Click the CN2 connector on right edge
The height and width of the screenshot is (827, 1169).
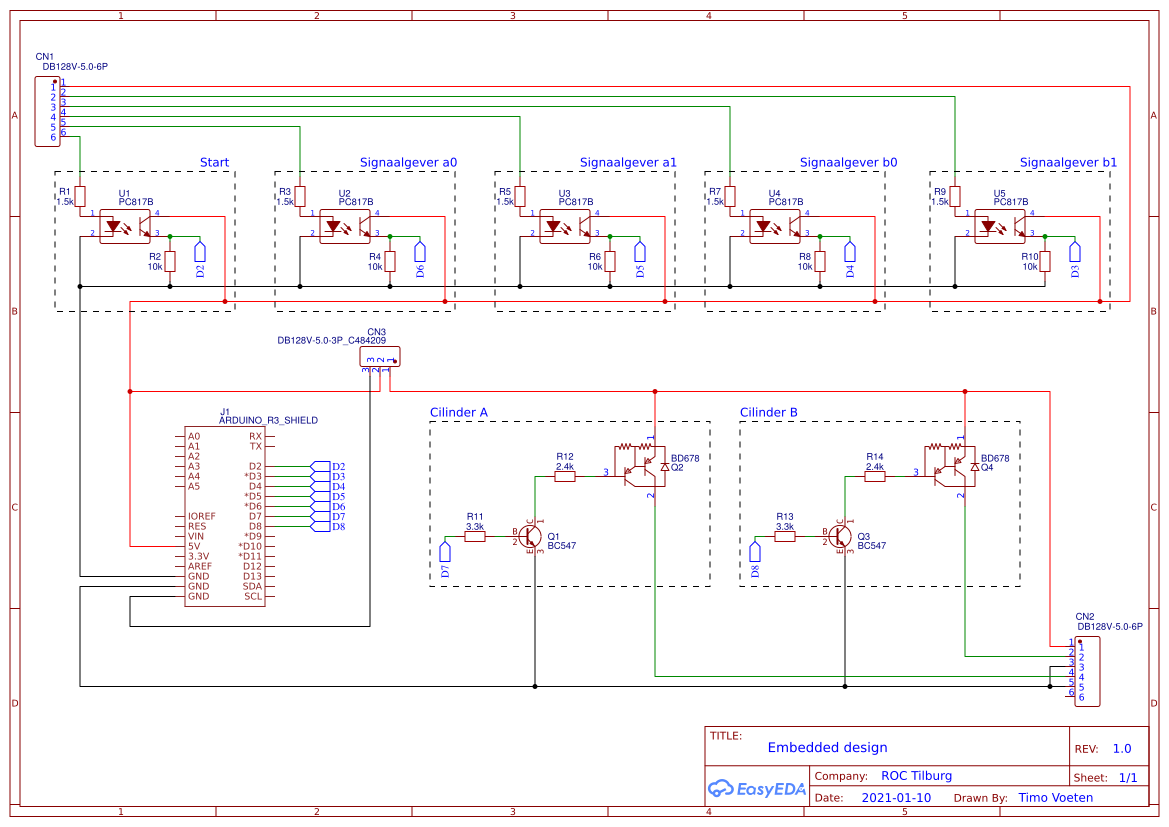(1086, 670)
